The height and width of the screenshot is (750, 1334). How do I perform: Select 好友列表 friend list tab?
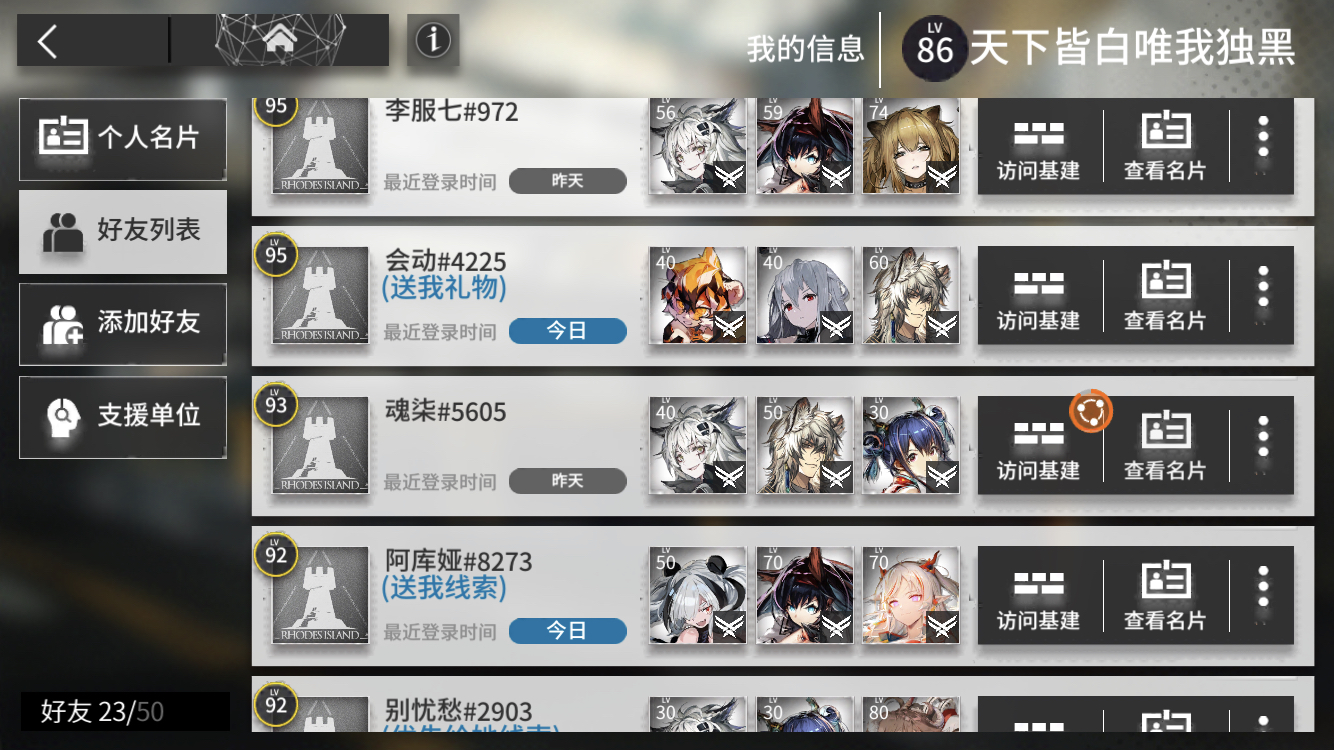click(122, 231)
